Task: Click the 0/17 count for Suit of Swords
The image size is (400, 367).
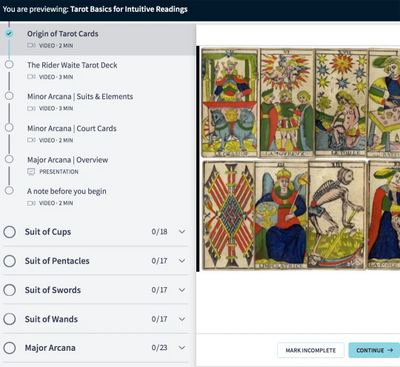Action: tap(159, 290)
